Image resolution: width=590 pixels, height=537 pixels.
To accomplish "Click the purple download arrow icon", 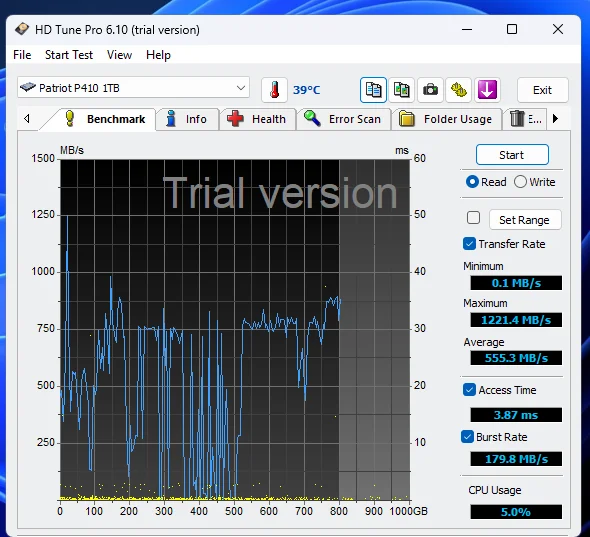I will click(487, 90).
